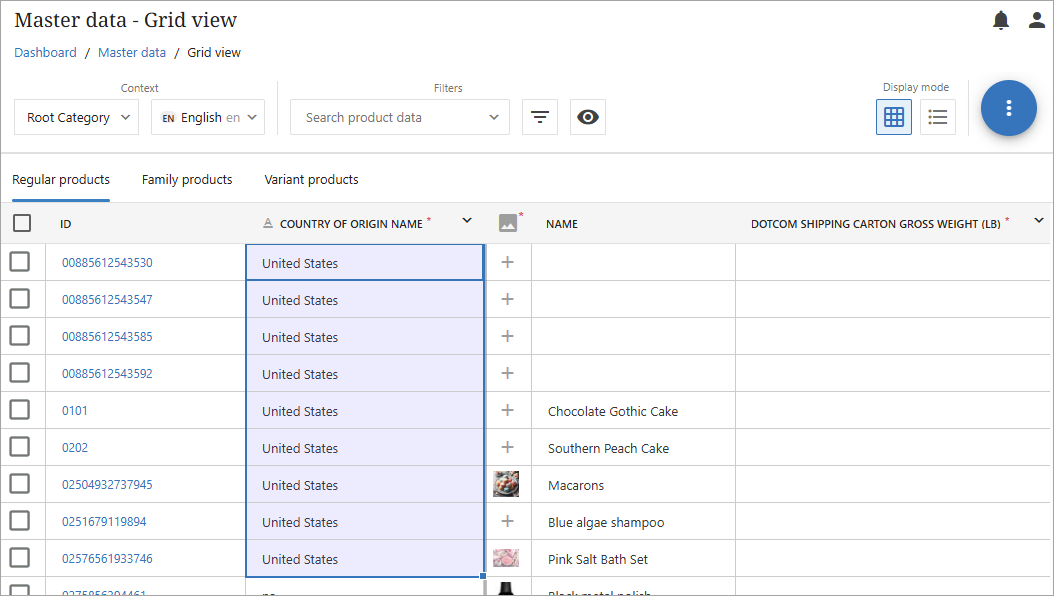Switch to Family products tab
Viewport: 1054px width, 596px height.
(187, 180)
